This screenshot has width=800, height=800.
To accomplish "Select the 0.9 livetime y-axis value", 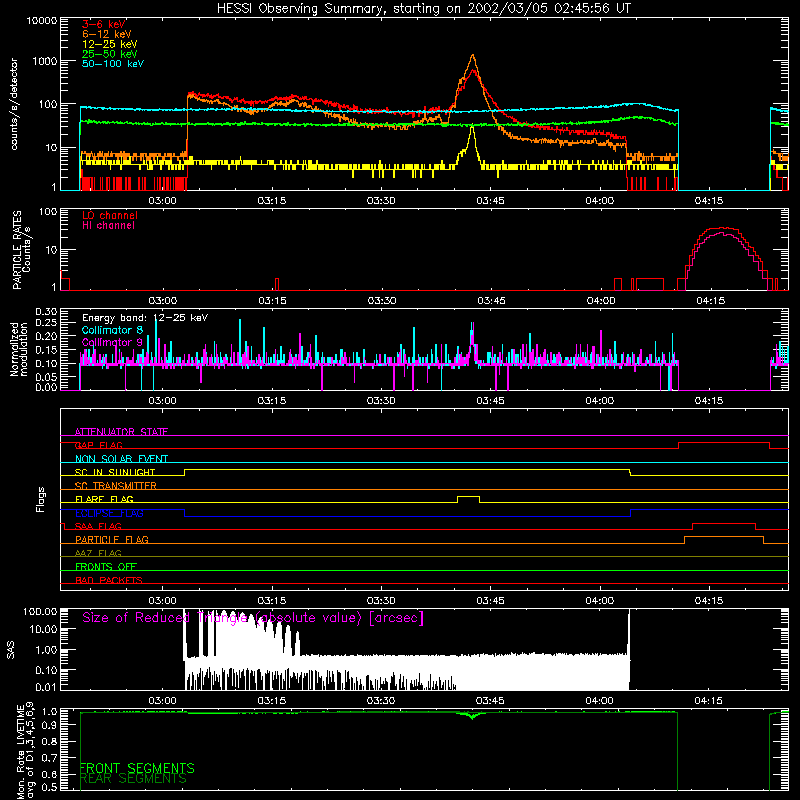I will [x=50, y=725].
